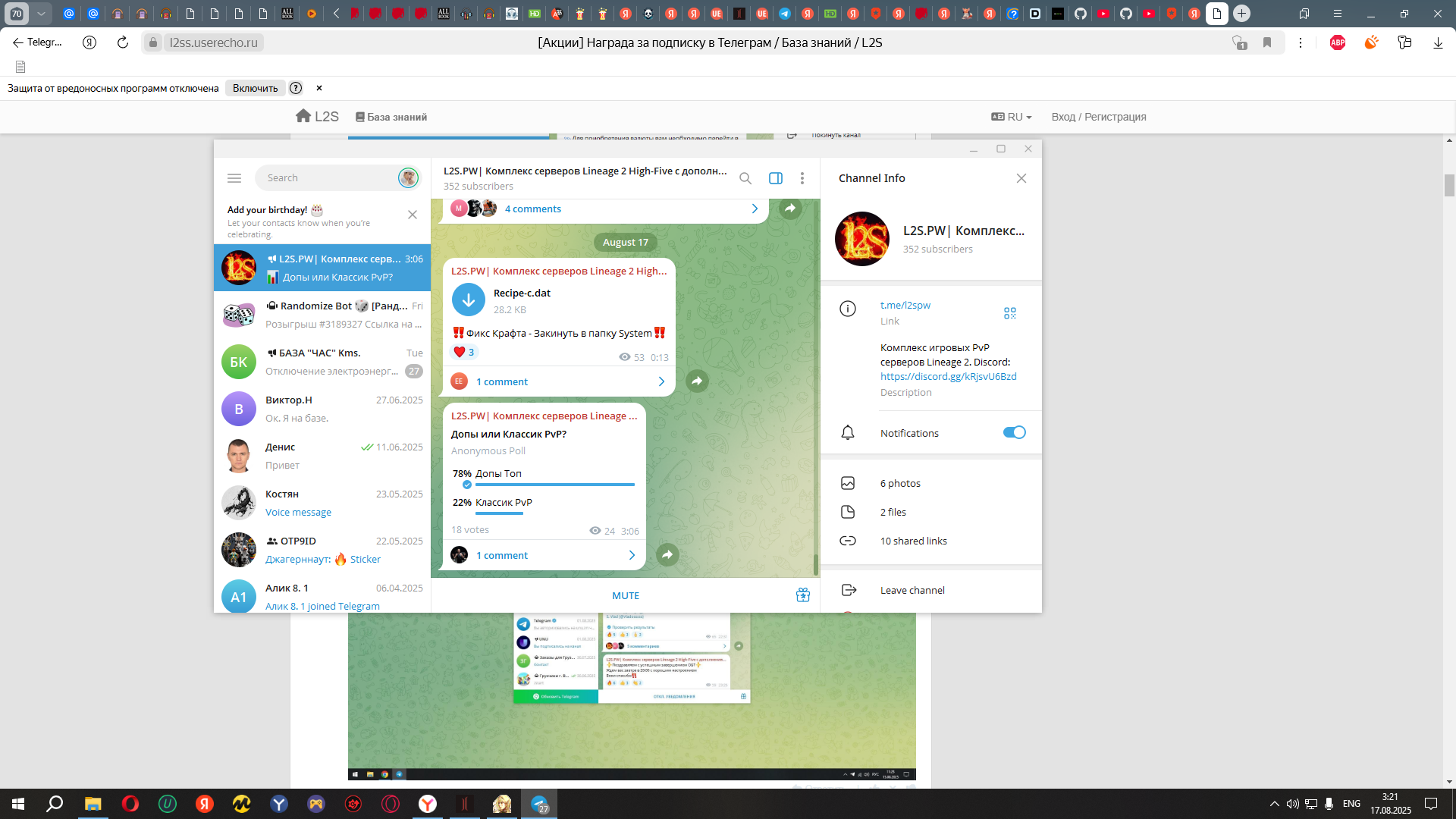Show hidden system tray icons
This screenshot has width=1456, height=819.
(x=1275, y=804)
